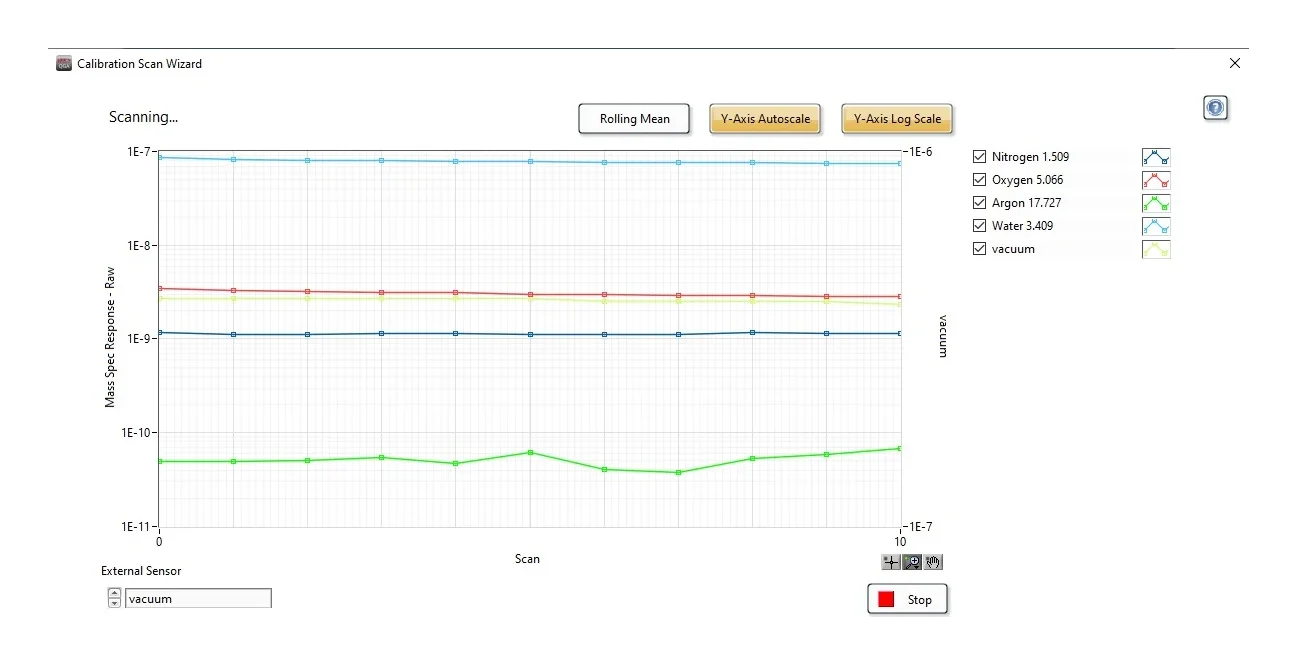Screen dimensions: 1297x662
Task: Uncheck the Argon 17.727 checkbox
Action: [980, 203]
